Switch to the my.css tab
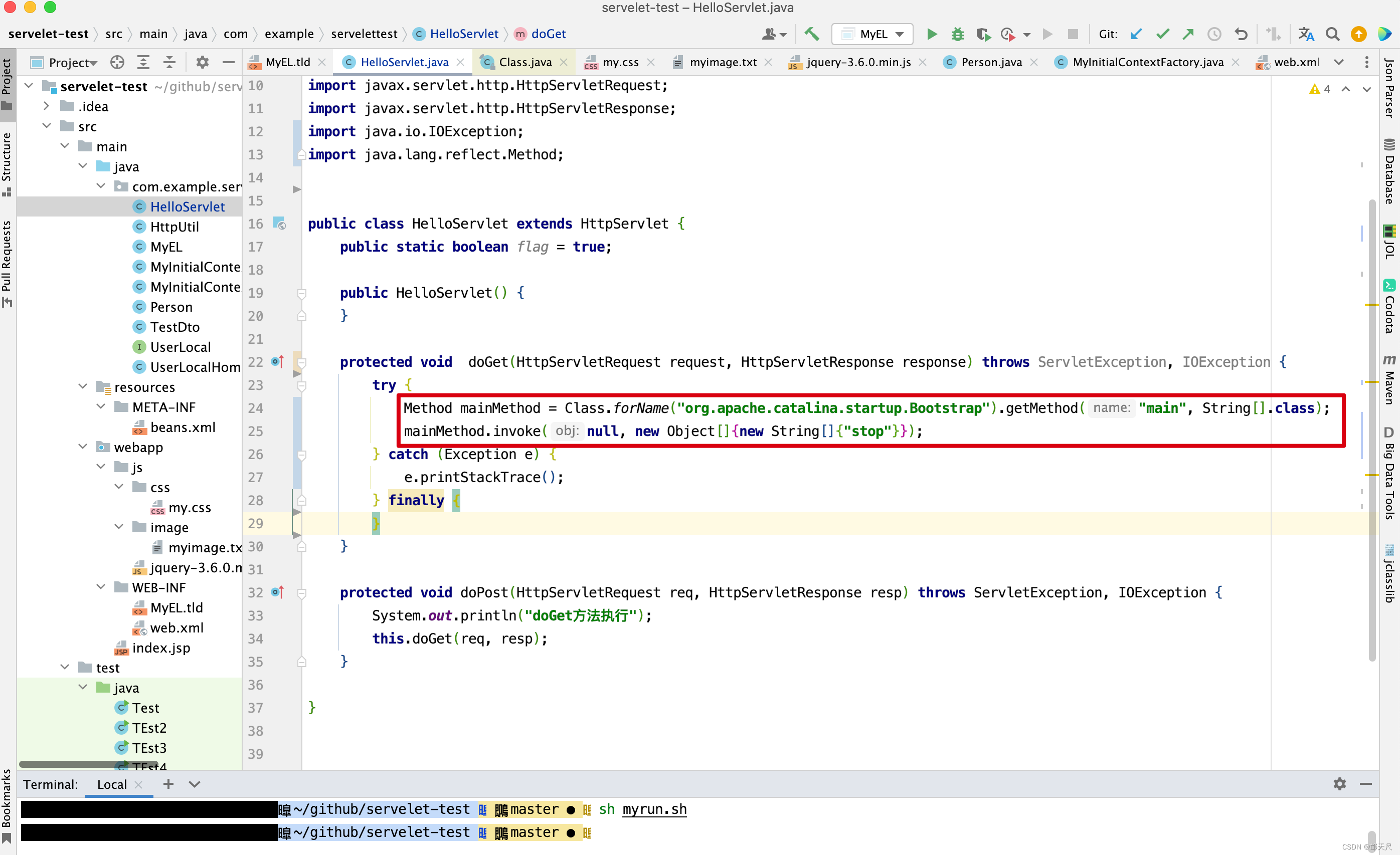The image size is (1400, 855). click(x=619, y=63)
